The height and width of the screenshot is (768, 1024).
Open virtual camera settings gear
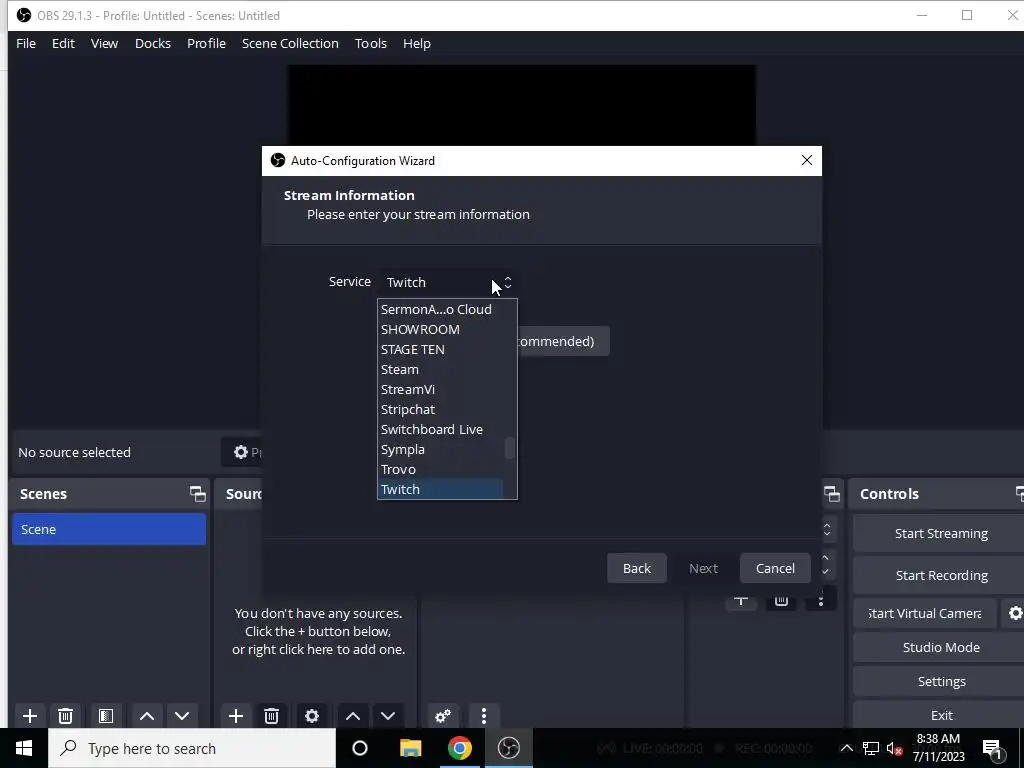(1015, 613)
